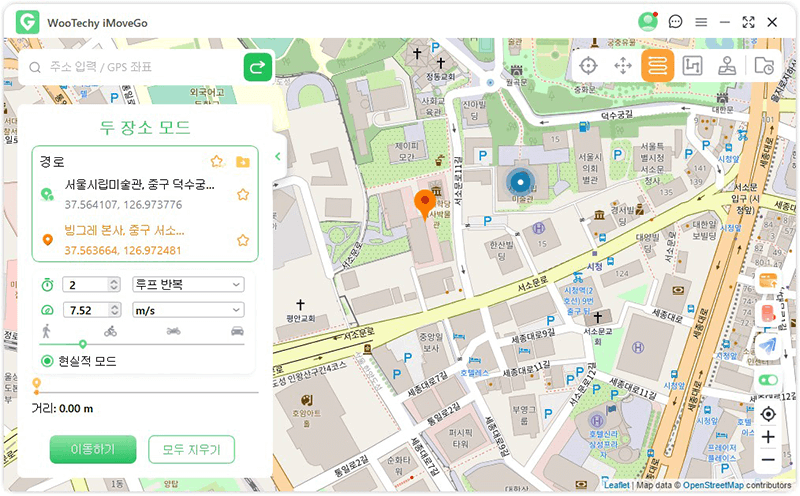This screenshot has width=800, height=496.
Task: Zoom in on the map
Action: pyautogui.click(x=768, y=437)
